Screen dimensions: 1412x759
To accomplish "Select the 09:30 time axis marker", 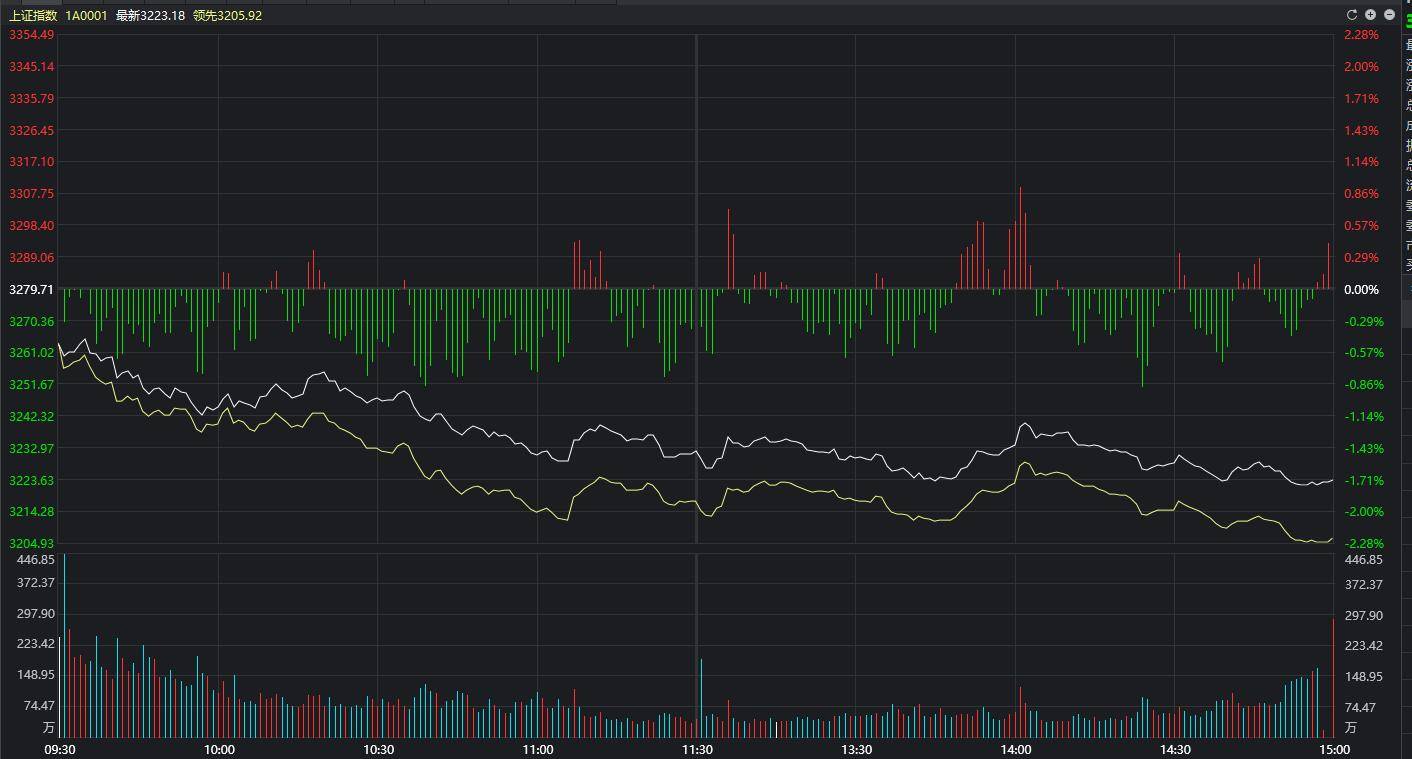I will click(x=60, y=750).
